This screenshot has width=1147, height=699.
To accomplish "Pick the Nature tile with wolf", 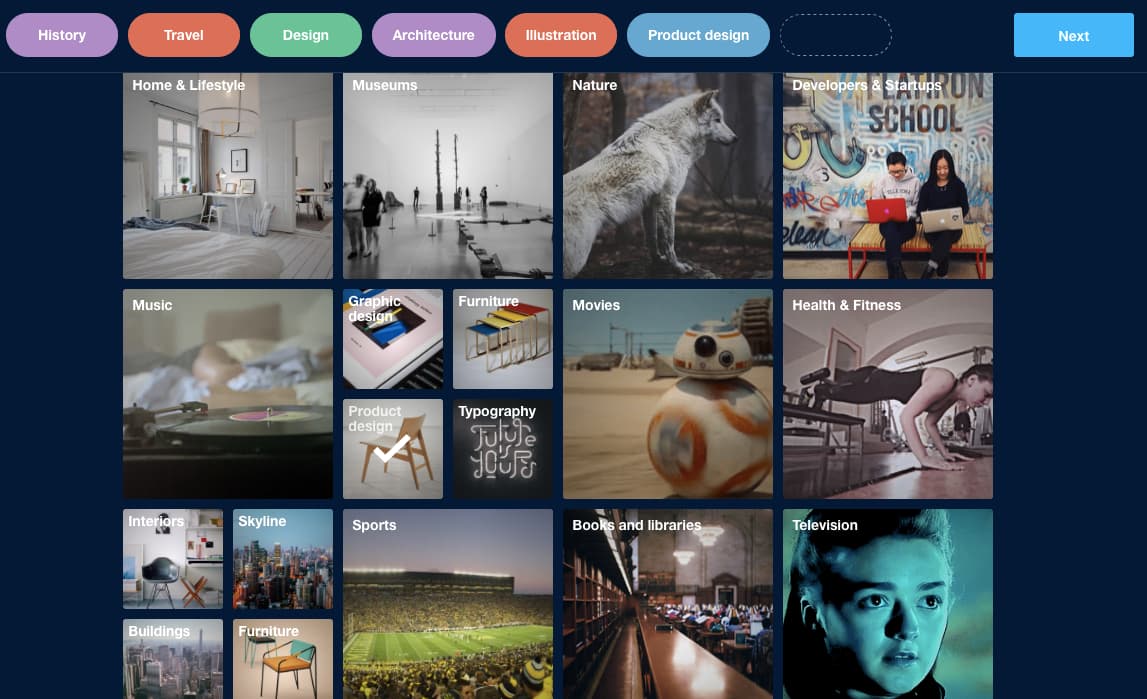I will coord(668,175).
